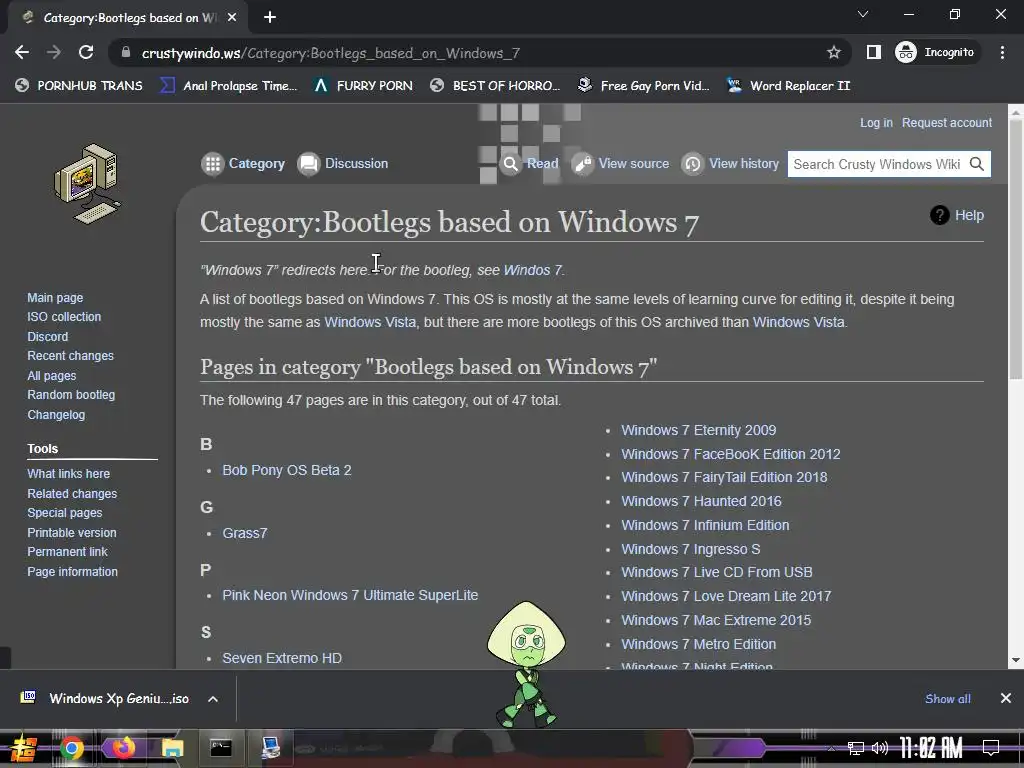Image resolution: width=1024 pixels, height=768 pixels.
Task: Focus the Search Crusty Windows Wiki field
Action: point(876,164)
